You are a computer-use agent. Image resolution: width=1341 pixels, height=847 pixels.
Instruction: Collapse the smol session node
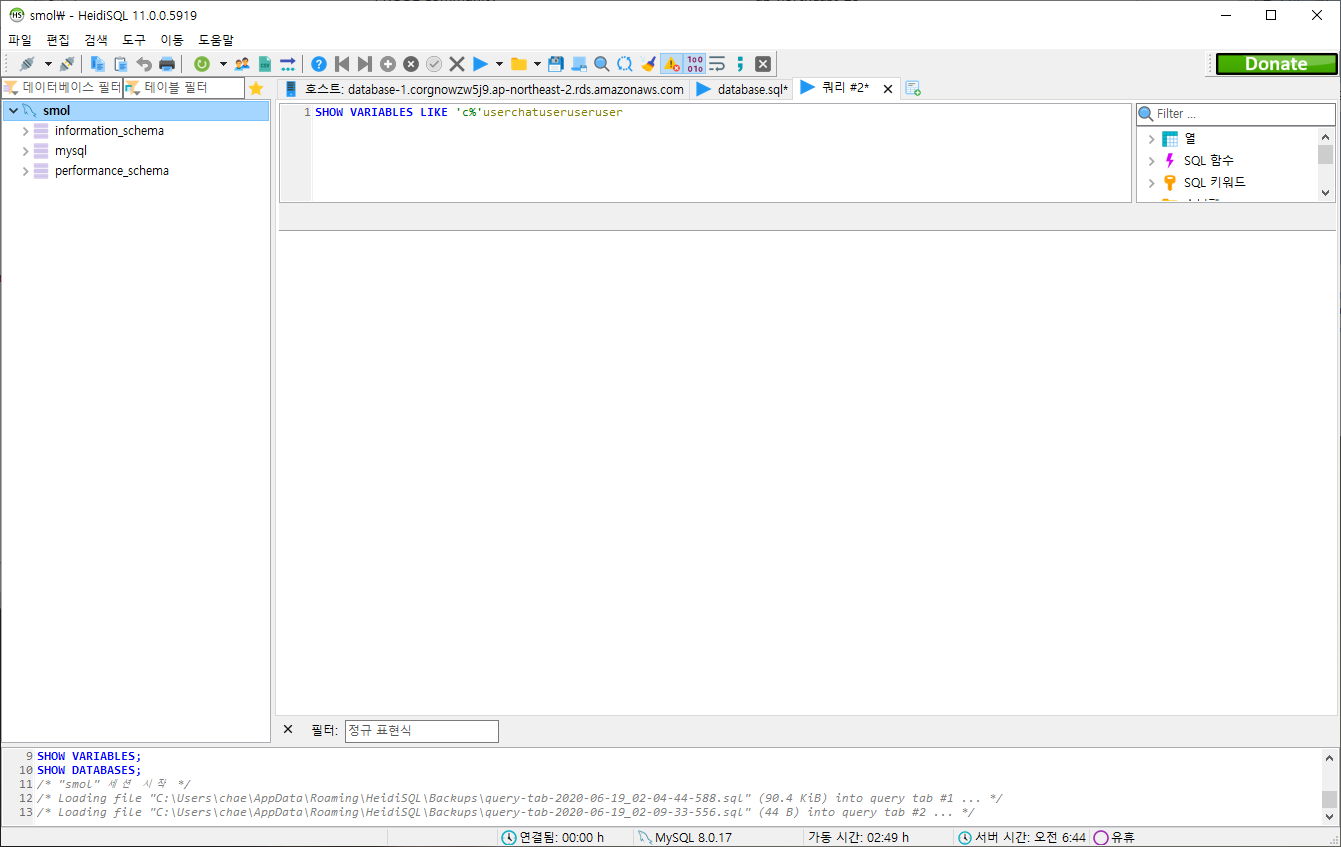[x=12, y=111]
